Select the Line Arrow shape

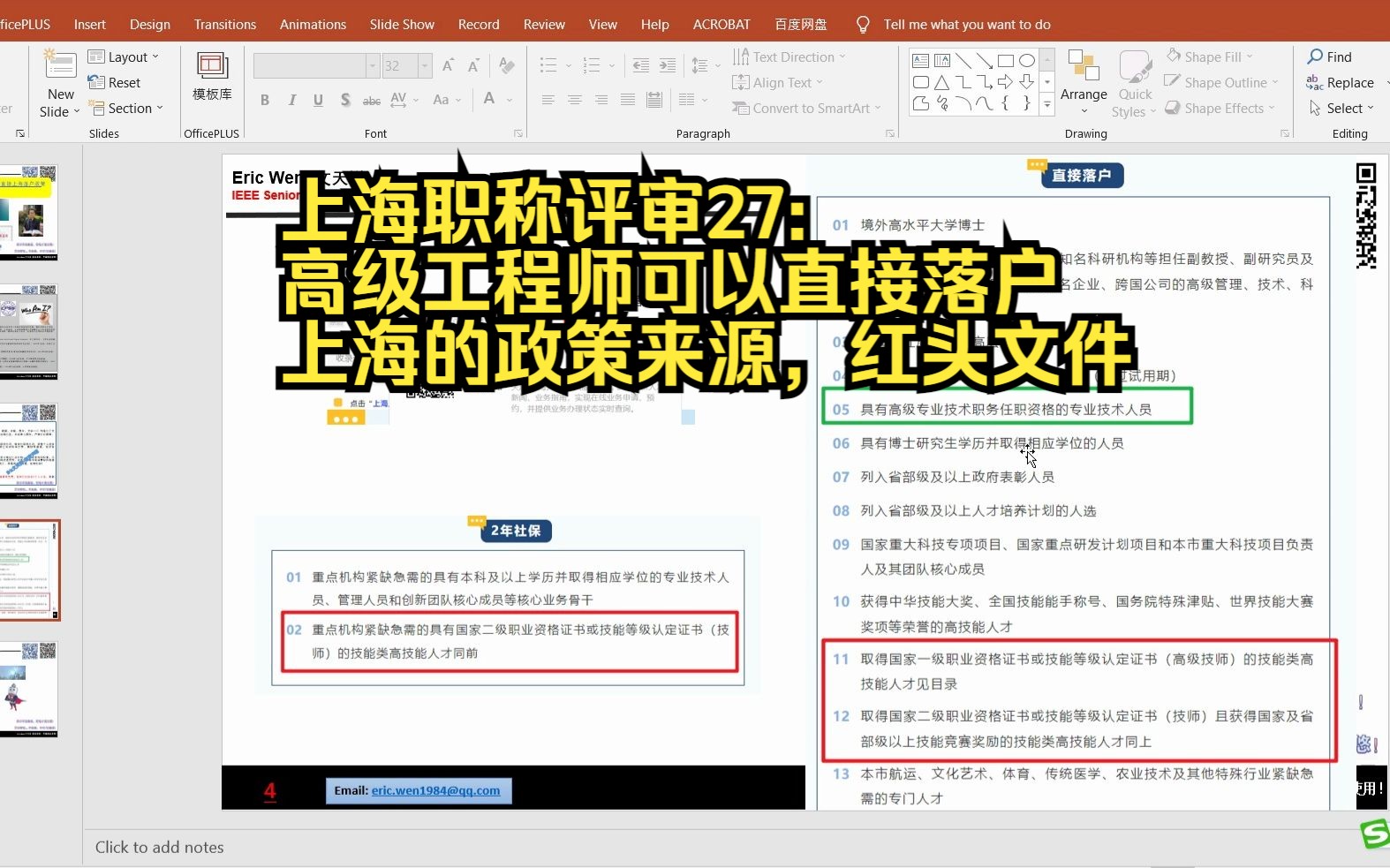coord(985,61)
